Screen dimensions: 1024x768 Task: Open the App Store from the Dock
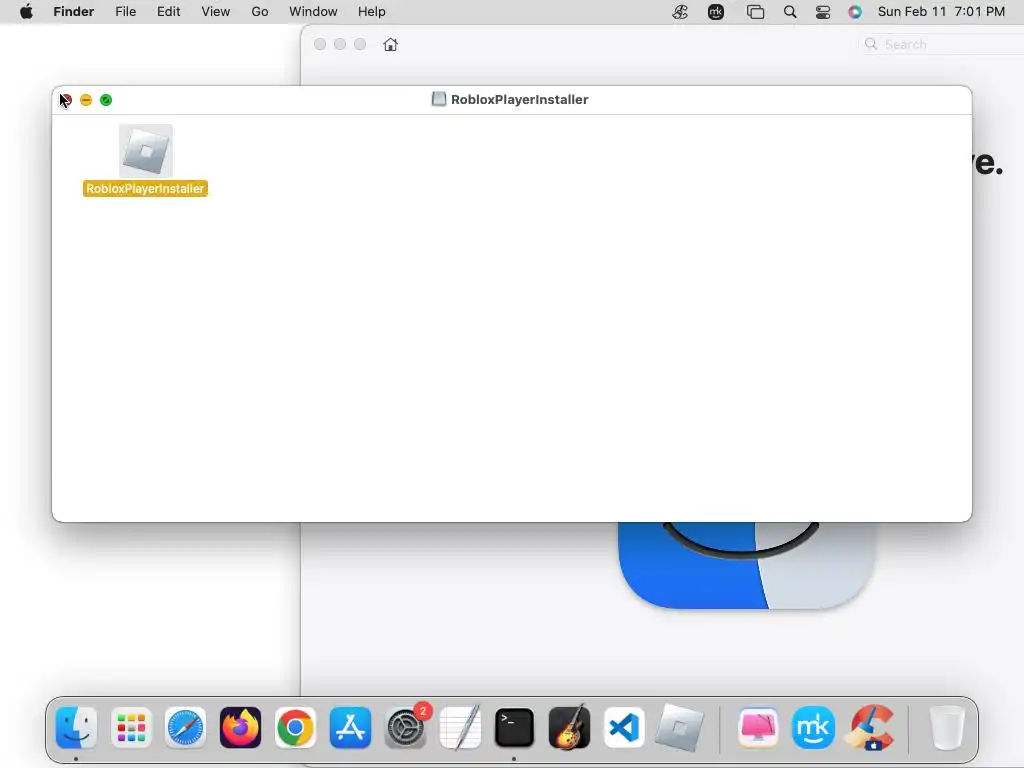tap(350, 728)
